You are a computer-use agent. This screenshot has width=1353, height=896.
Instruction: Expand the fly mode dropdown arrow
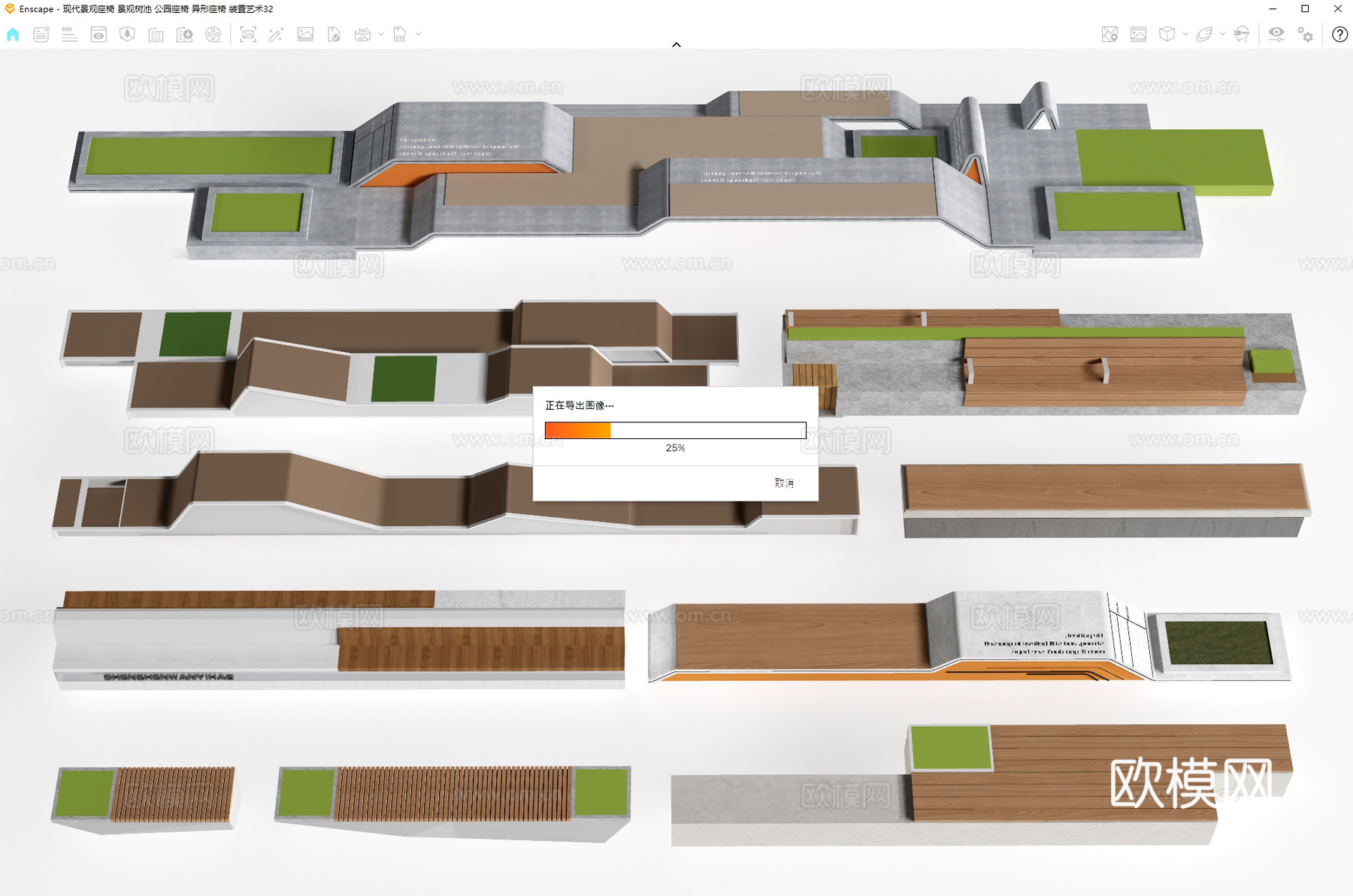1223,35
